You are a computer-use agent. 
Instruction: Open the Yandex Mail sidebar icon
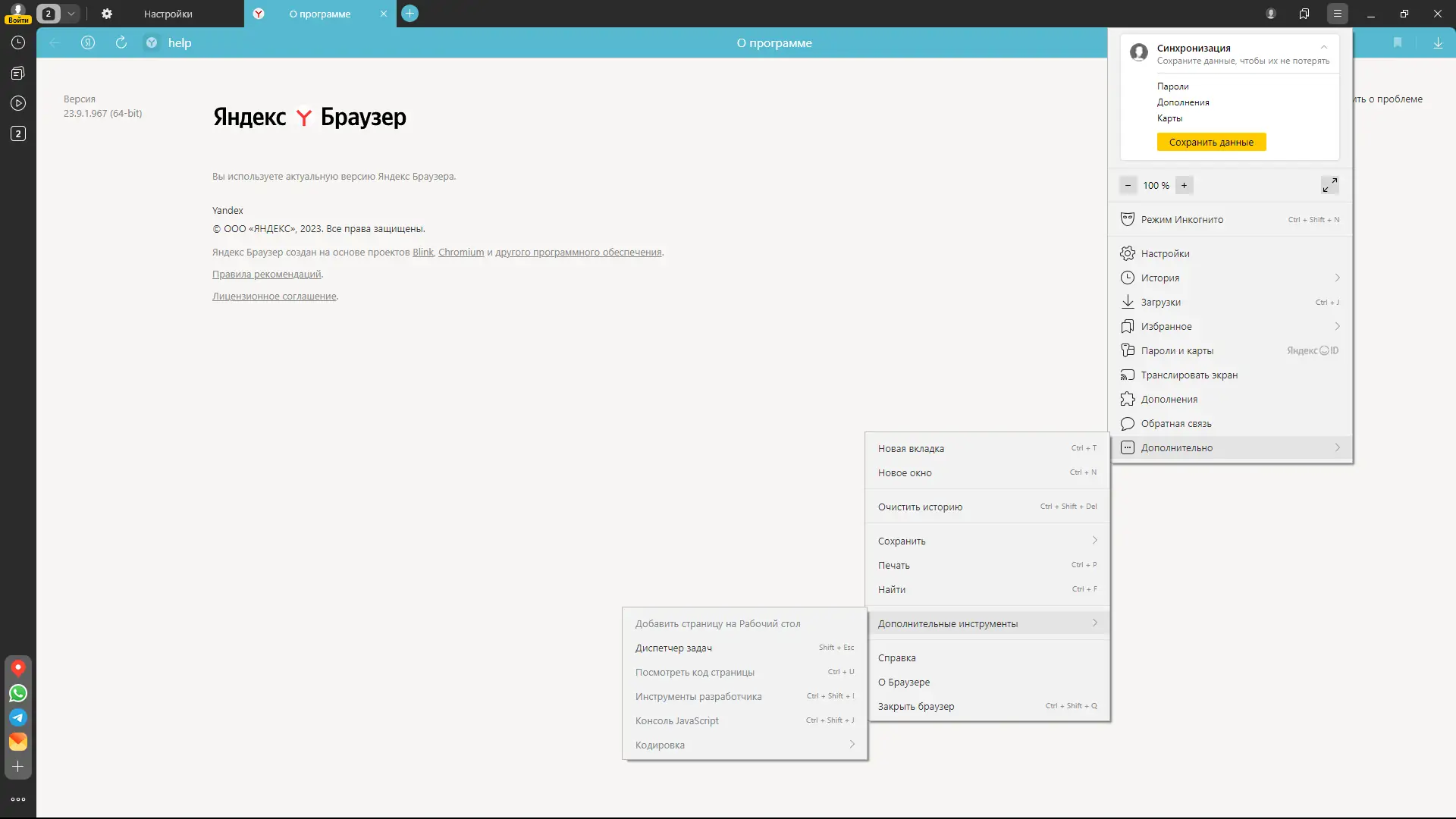click(18, 742)
